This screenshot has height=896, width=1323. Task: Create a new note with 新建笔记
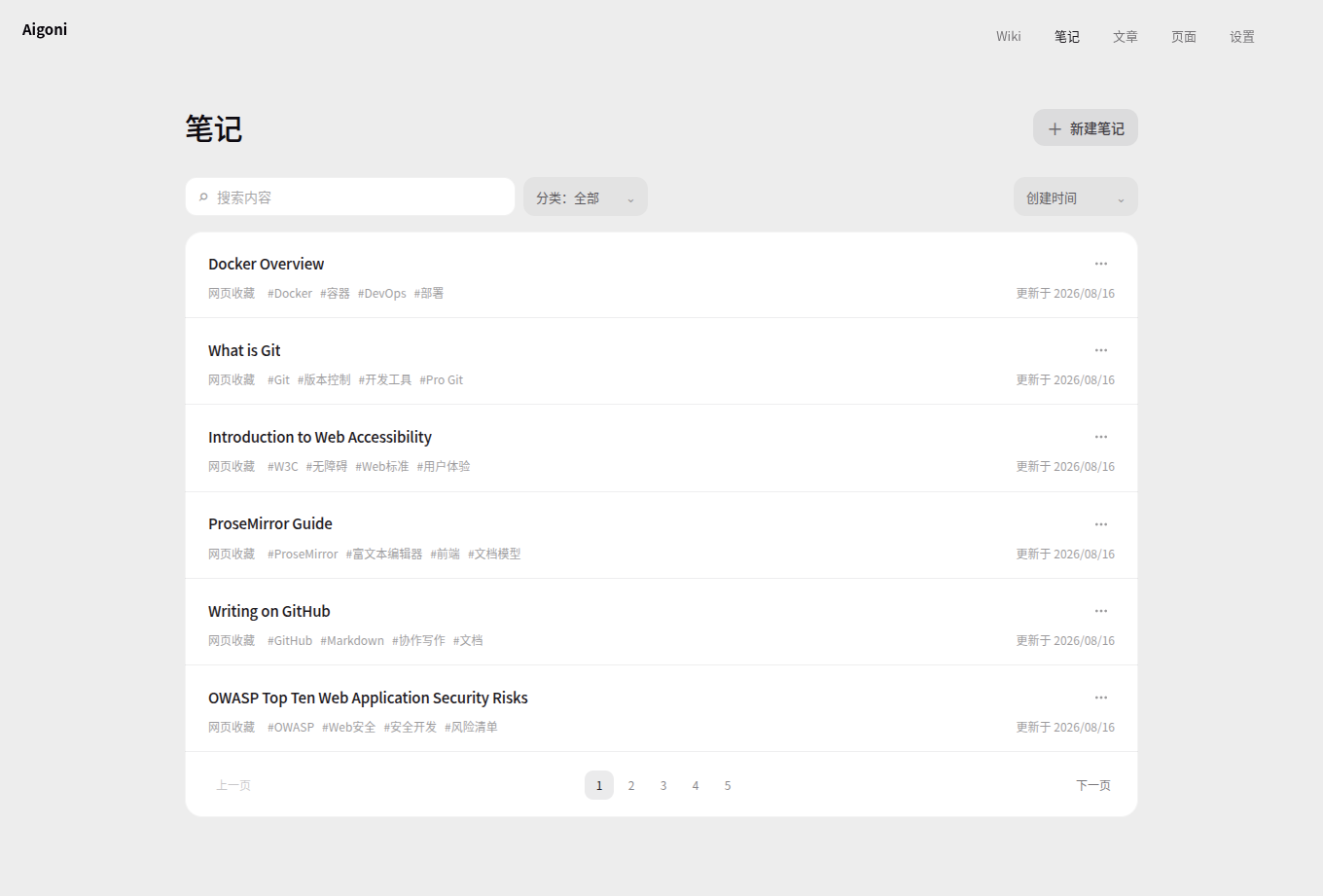coord(1086,127)
